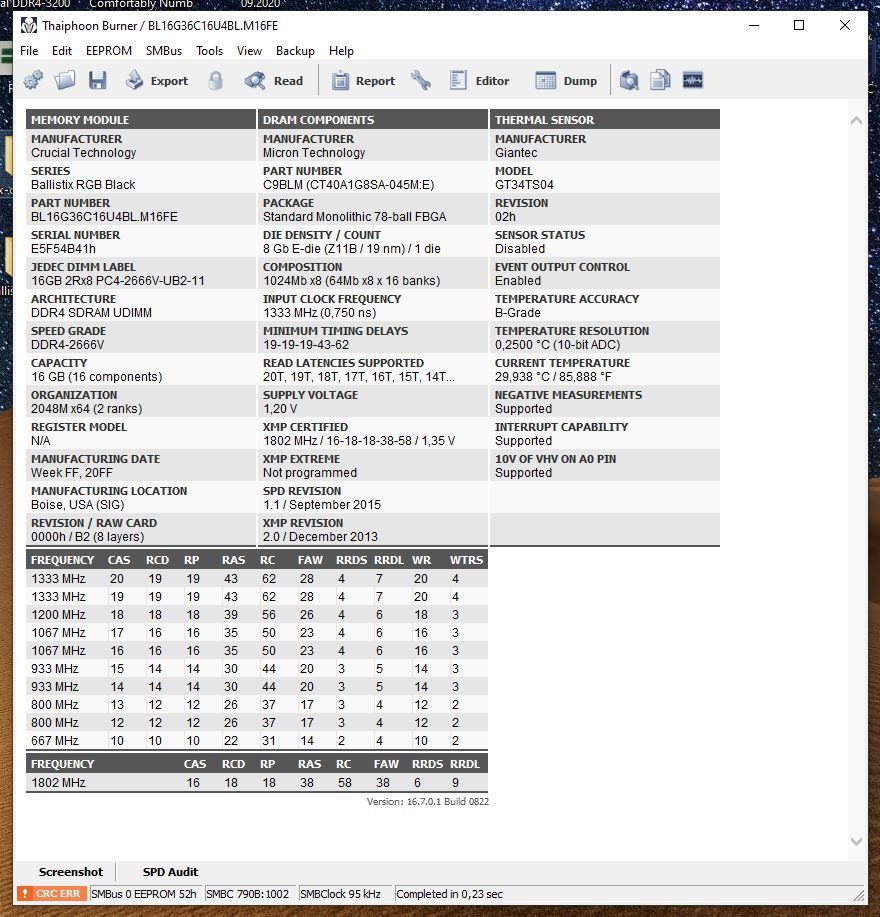Click the Export toolbar button
Image resolution: width=880 pixels, height=917 pixels.
pyautogui.click(x=157, y=81)
